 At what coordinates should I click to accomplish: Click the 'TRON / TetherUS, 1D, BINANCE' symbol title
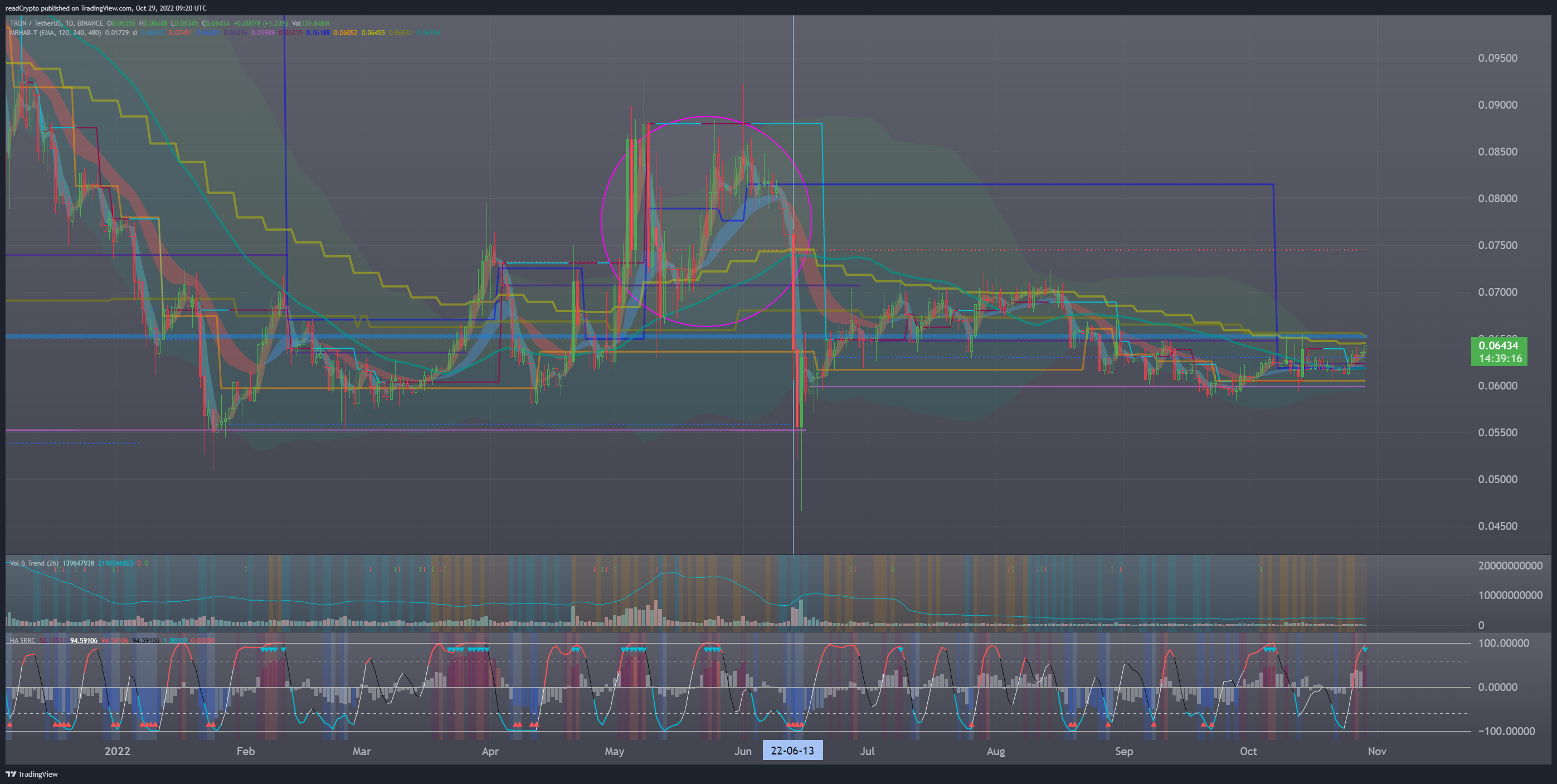tap(56, 23)
